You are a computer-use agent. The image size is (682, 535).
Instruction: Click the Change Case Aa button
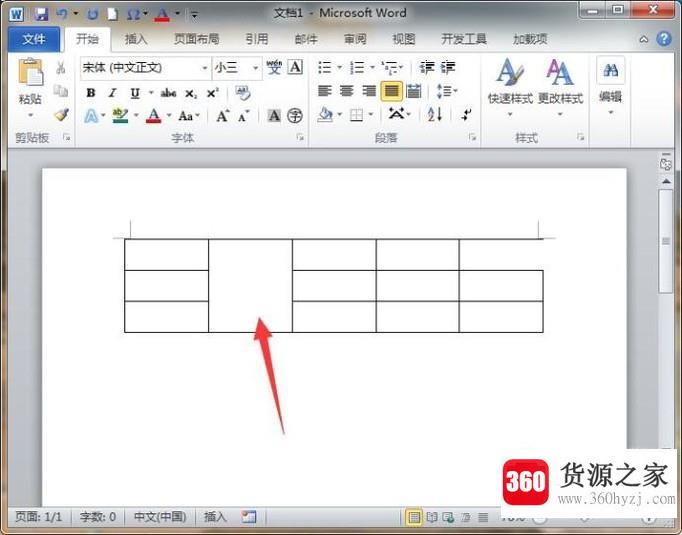187,116
